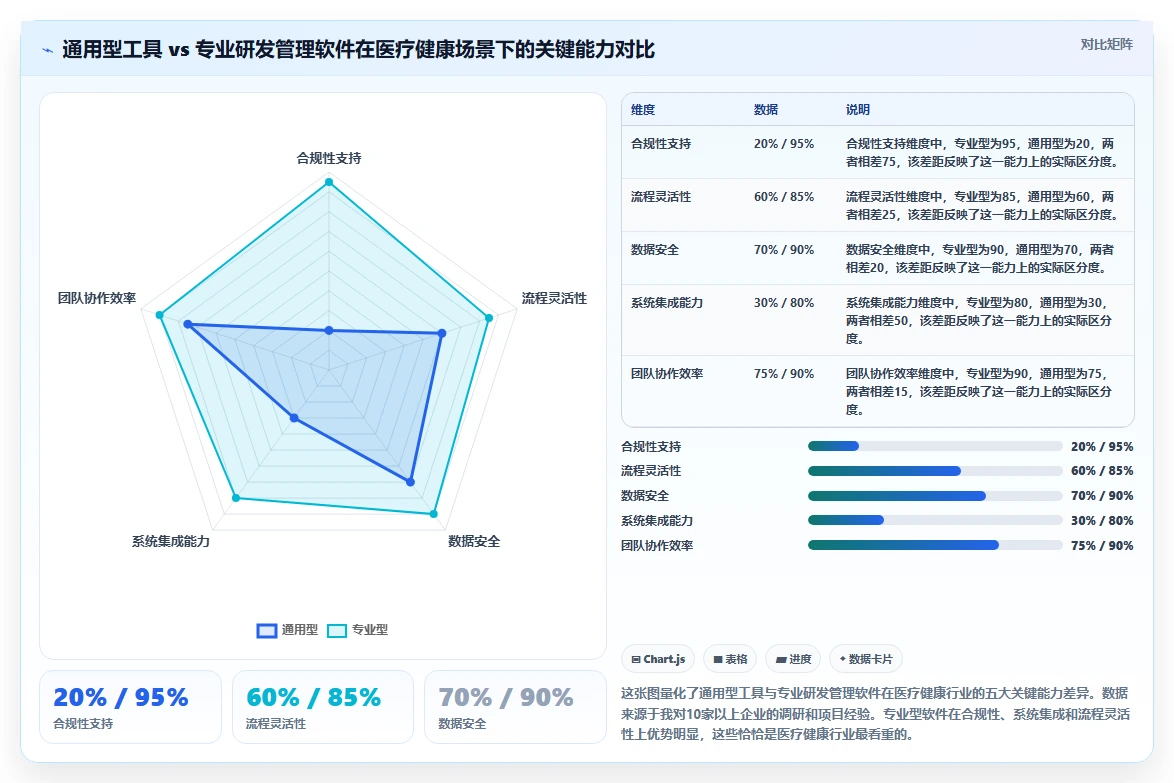Select the 表格 chip
The image size is (1174, 783).
point(730,659)
